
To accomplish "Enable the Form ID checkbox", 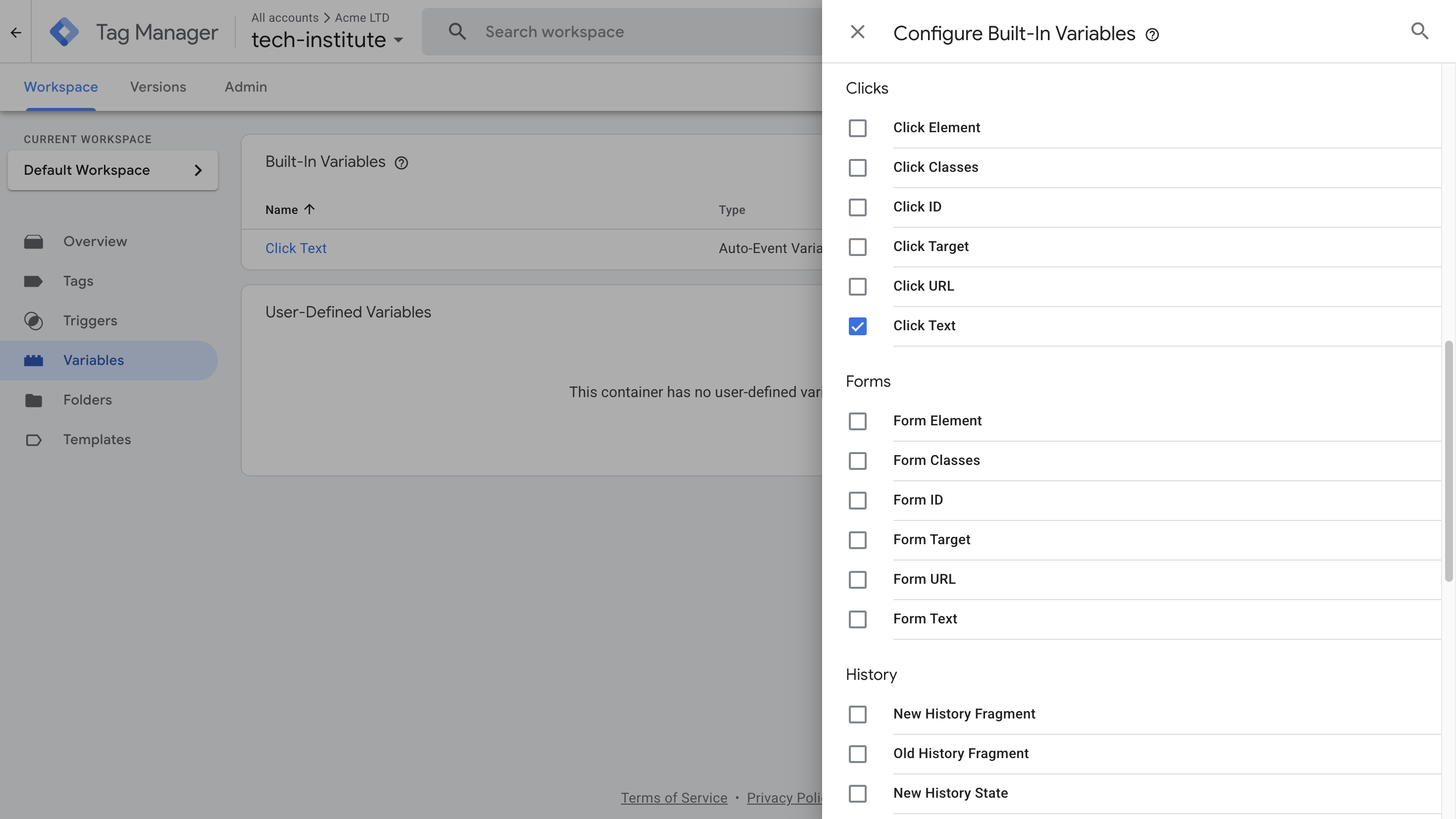I will click(857, 500).
